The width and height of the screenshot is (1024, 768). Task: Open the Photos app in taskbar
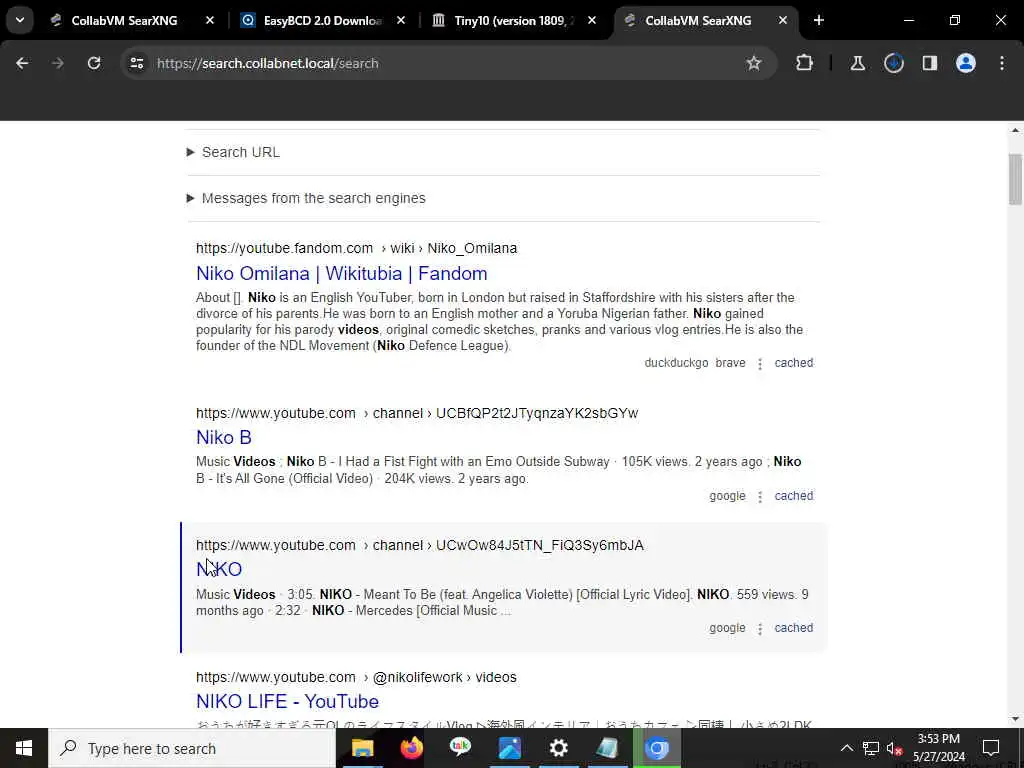(x=509, y=748)
